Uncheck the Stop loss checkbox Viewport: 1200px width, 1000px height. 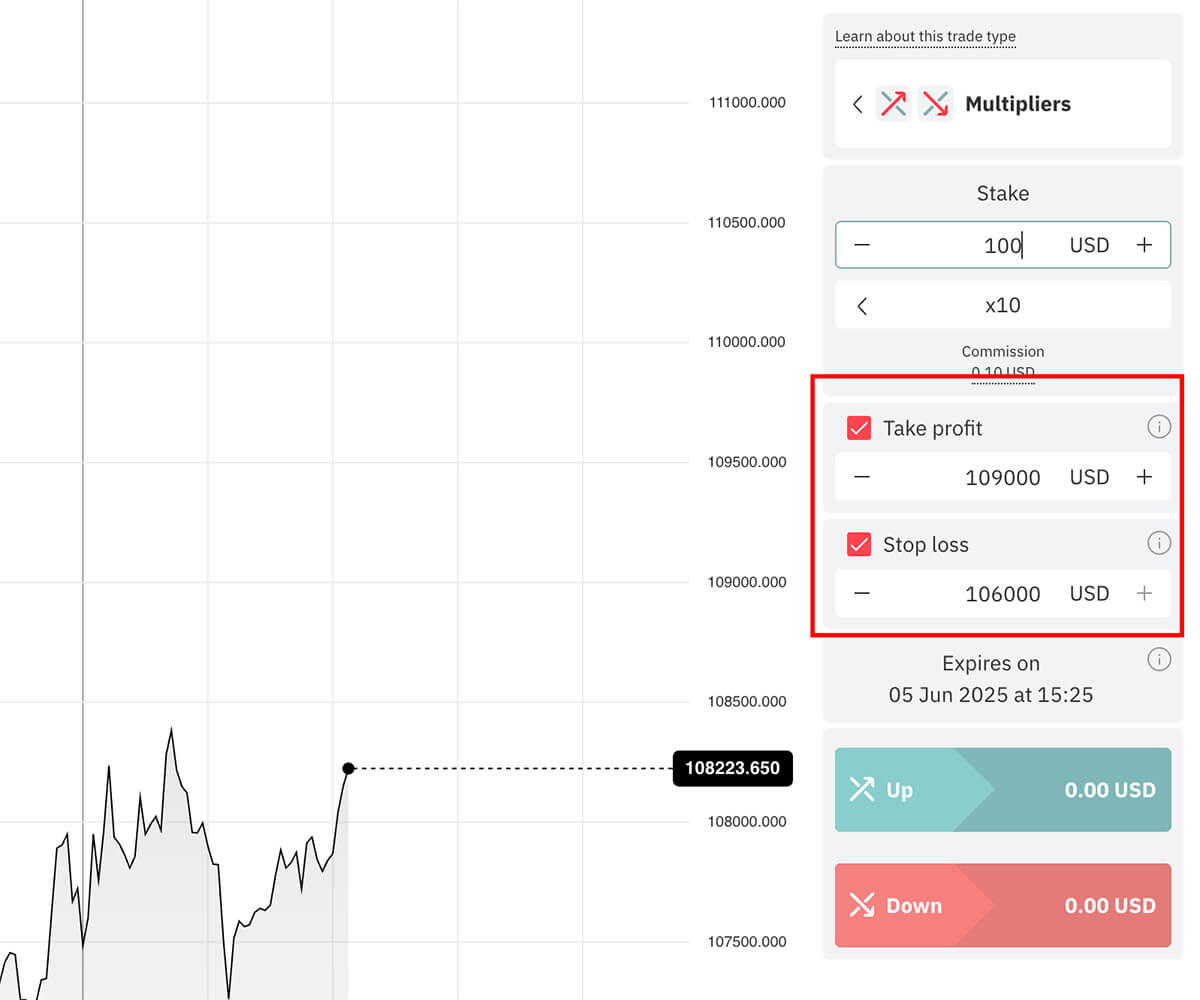(x=859, y=545)
